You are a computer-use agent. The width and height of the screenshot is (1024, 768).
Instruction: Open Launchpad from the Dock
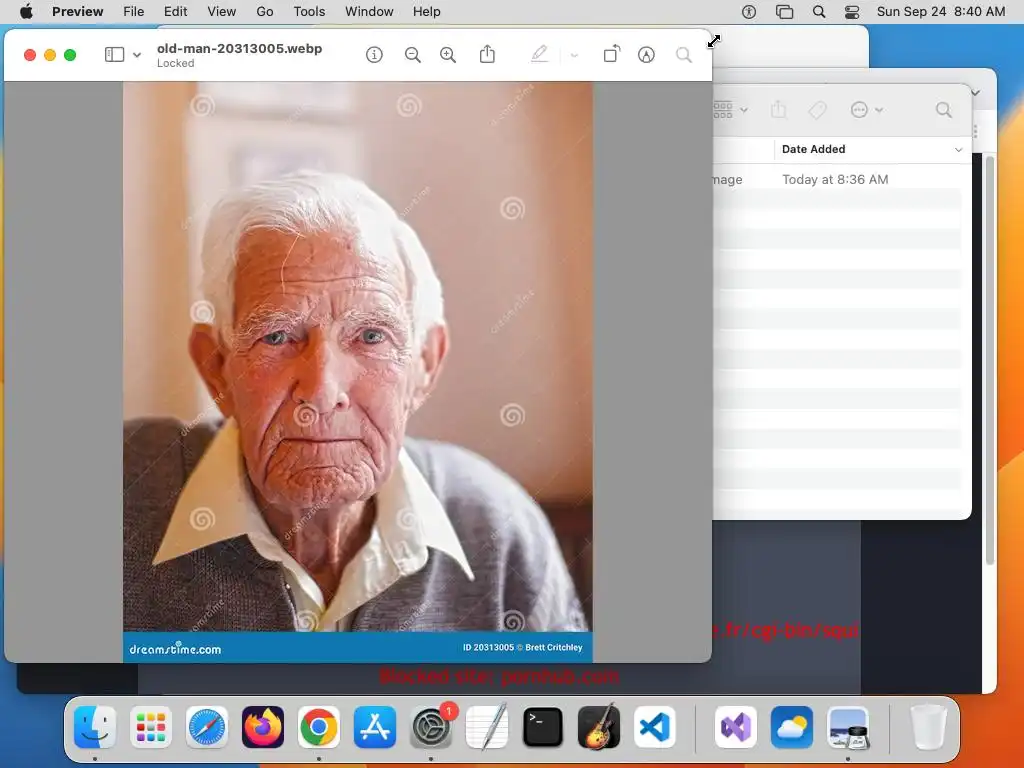pyautogui.click(x=151, y=727)
